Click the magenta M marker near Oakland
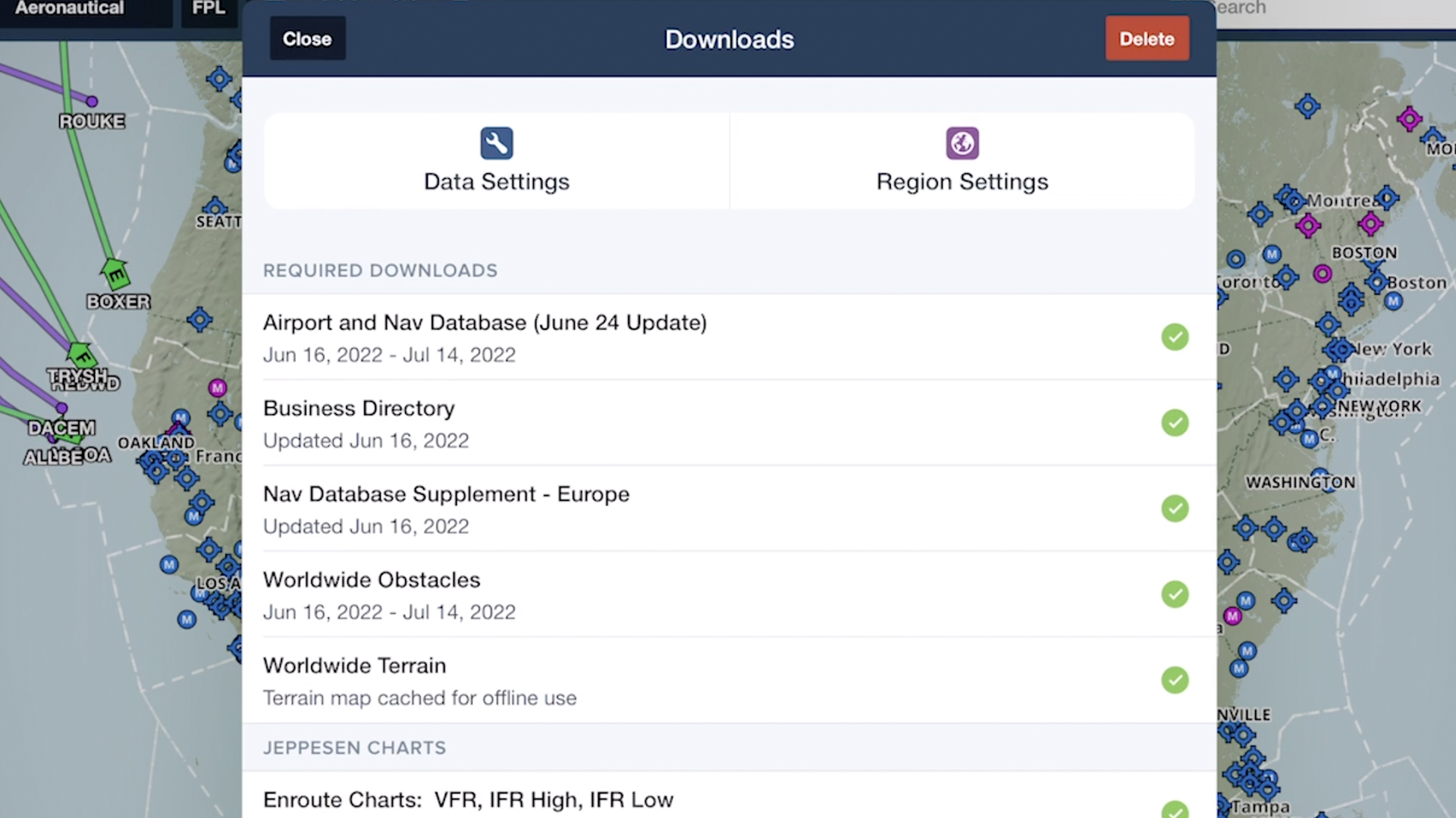Image resolution: width=1456 pixels, height=818 pixels. [x=218, y=388]
